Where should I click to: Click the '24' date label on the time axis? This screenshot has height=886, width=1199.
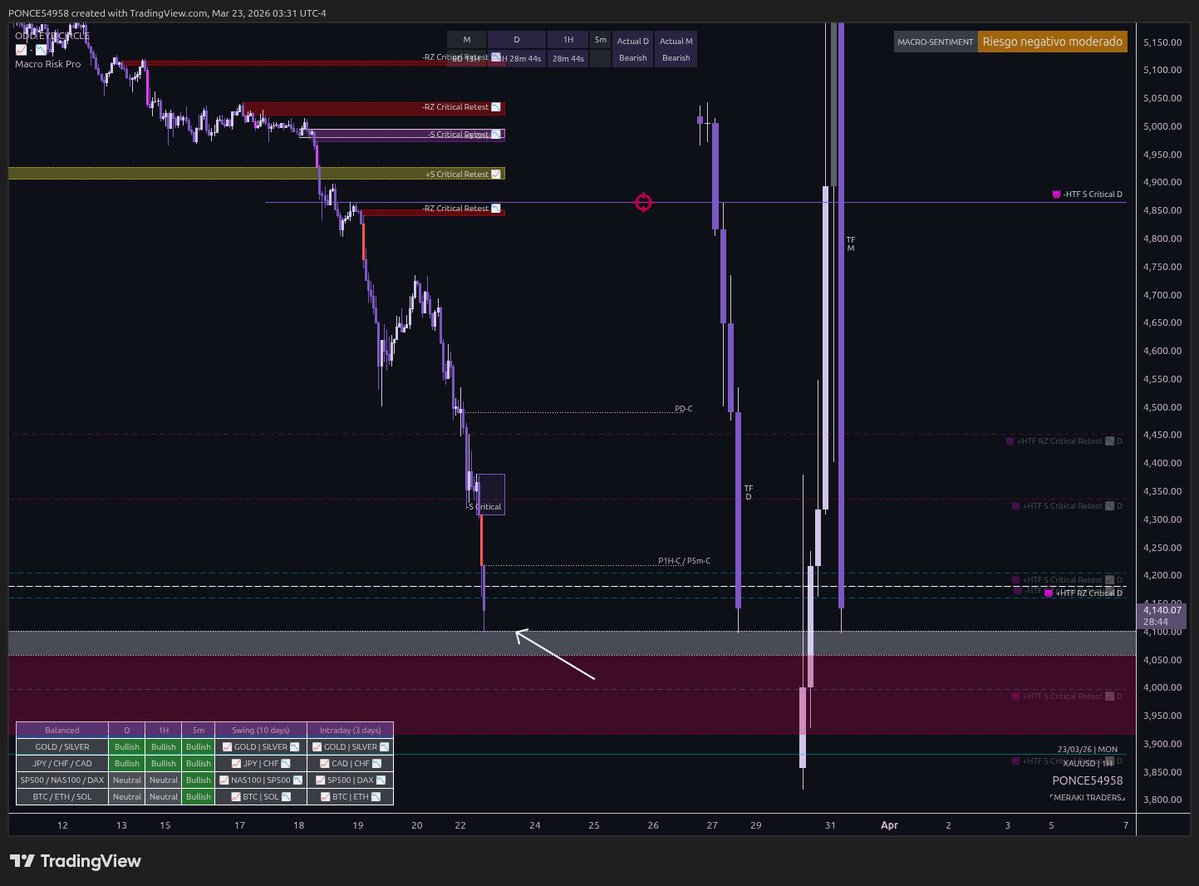535,826
